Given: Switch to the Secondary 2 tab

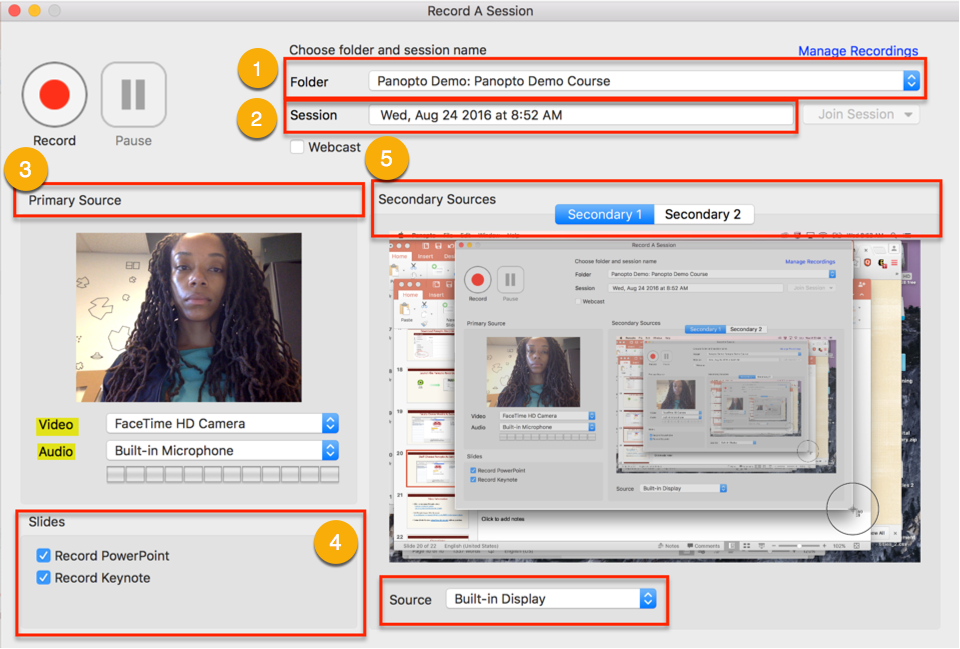Looking at the screenshot, I should [703, 214].
